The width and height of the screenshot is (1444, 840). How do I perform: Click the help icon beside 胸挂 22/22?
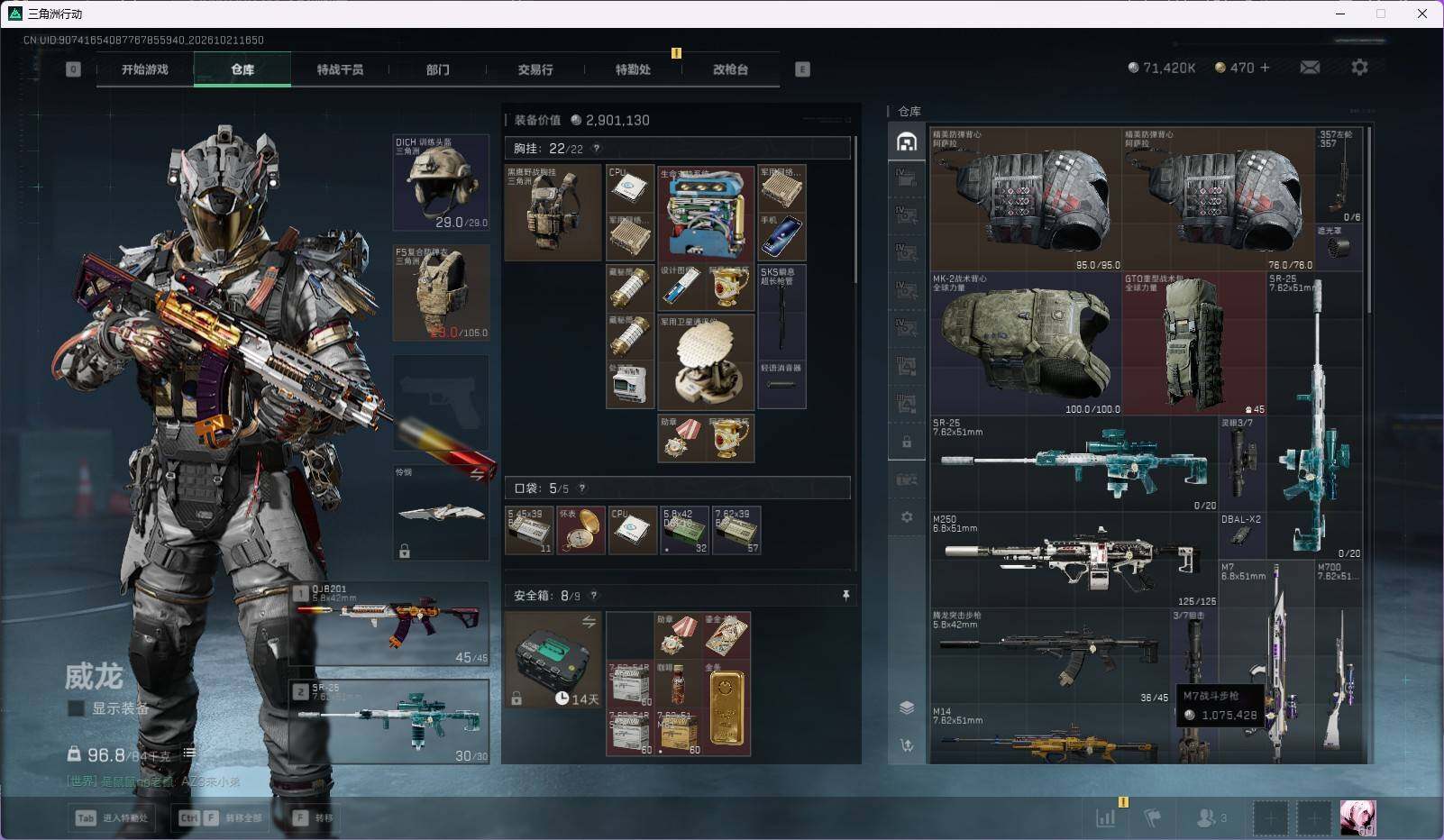tap(596, 149)
